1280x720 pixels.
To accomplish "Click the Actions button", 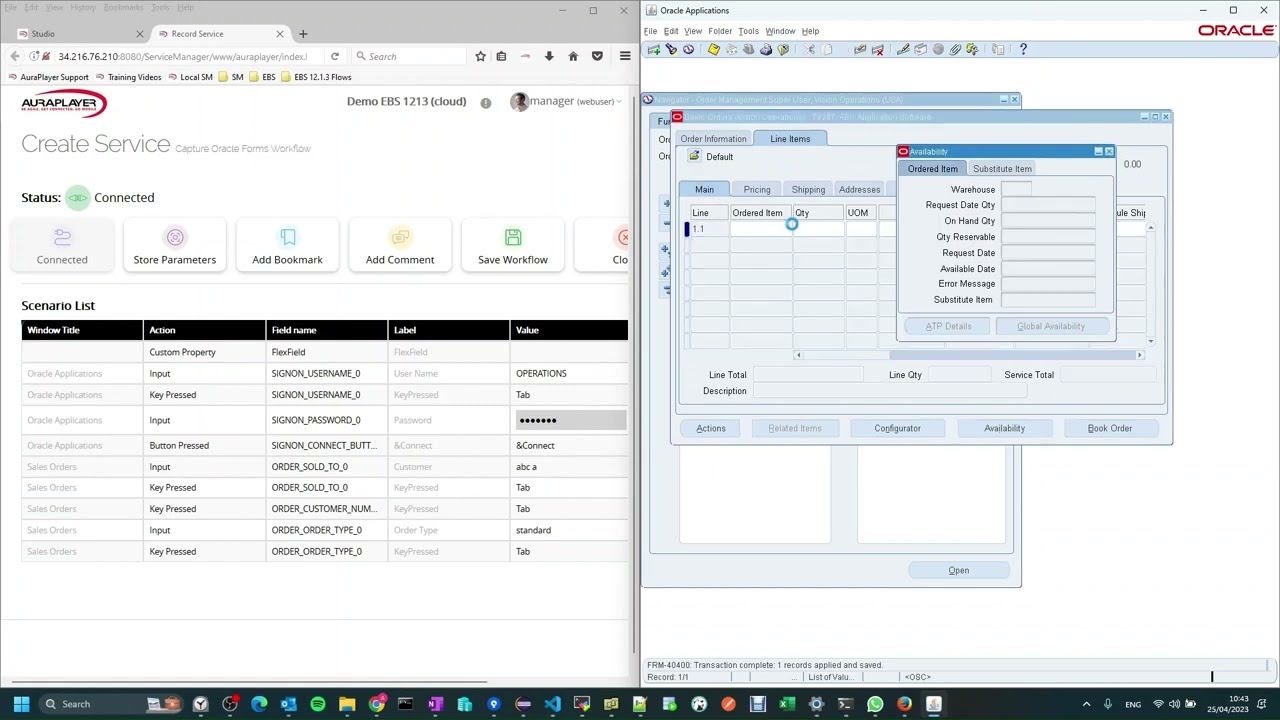I will click(711, 428).
